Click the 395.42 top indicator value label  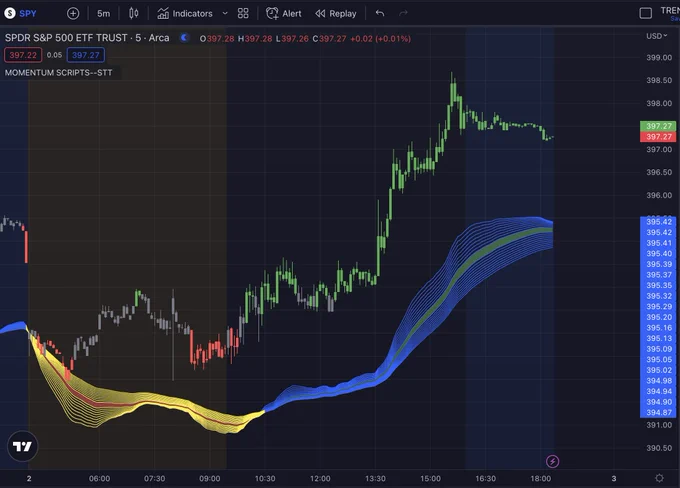[x=658, y=222]
